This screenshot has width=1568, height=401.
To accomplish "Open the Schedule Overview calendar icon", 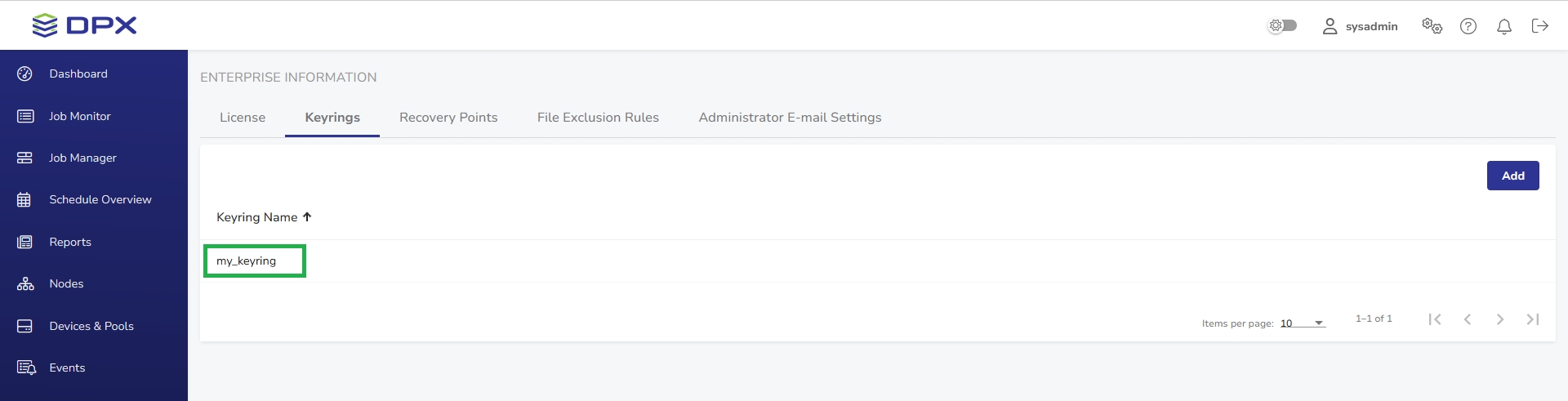I will [24, 199].
